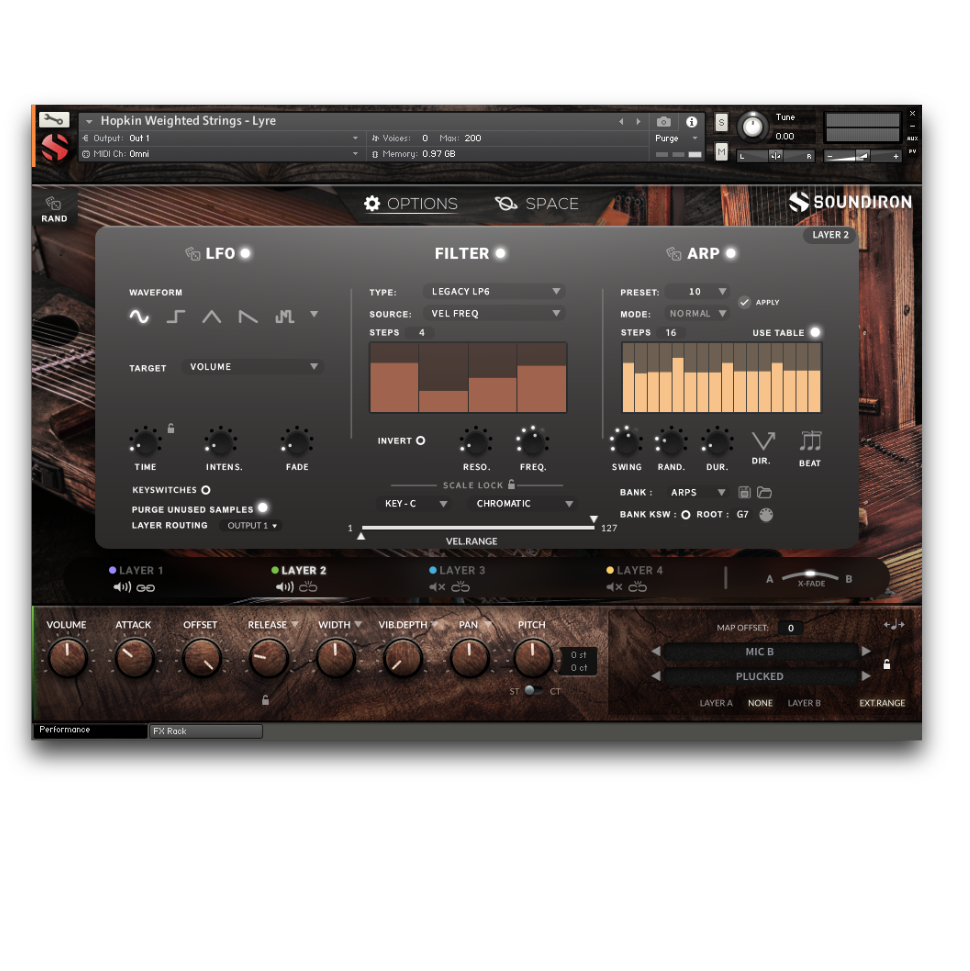Select the sine LFO waveform
970x971 pixels.
(x=139, y=316)
